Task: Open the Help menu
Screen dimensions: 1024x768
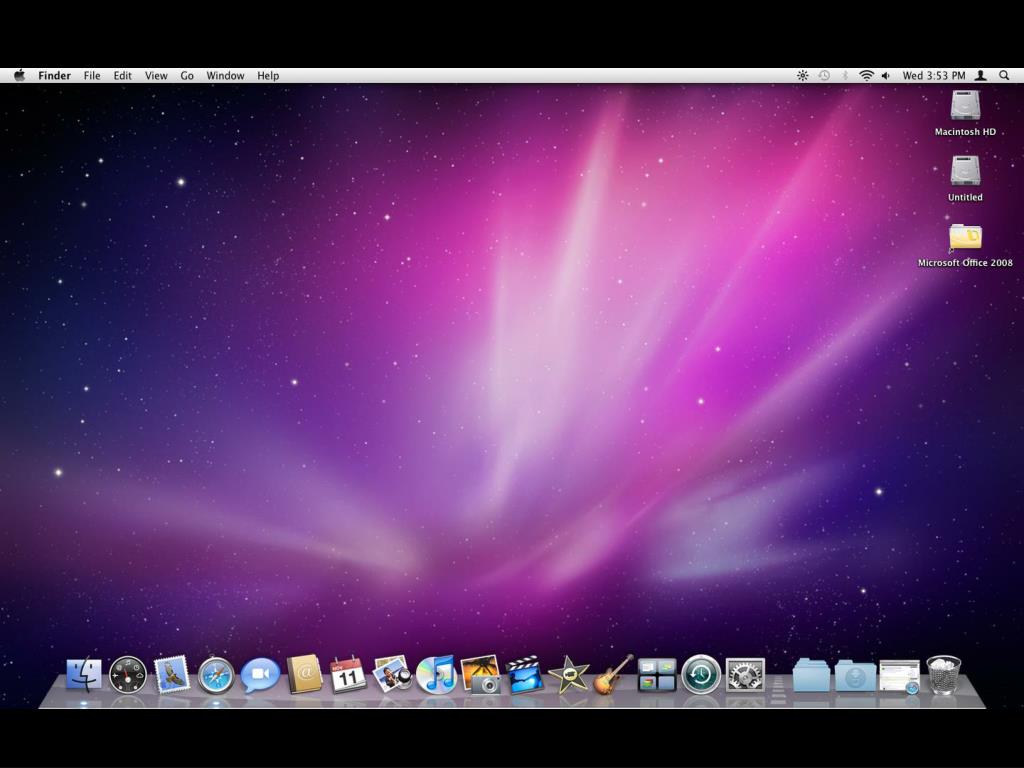Action: pyautogui.click(x=268, y=76)
